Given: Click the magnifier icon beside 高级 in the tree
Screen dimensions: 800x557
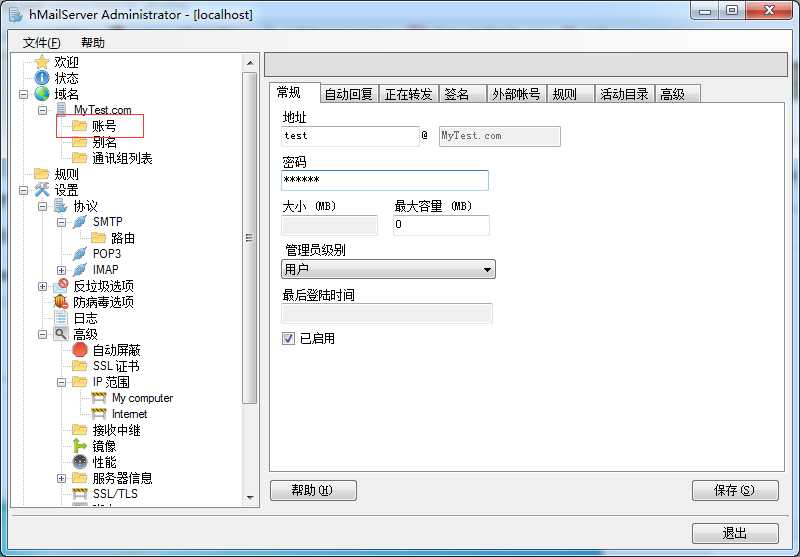Looking at the screenshot, I should 61,334.
